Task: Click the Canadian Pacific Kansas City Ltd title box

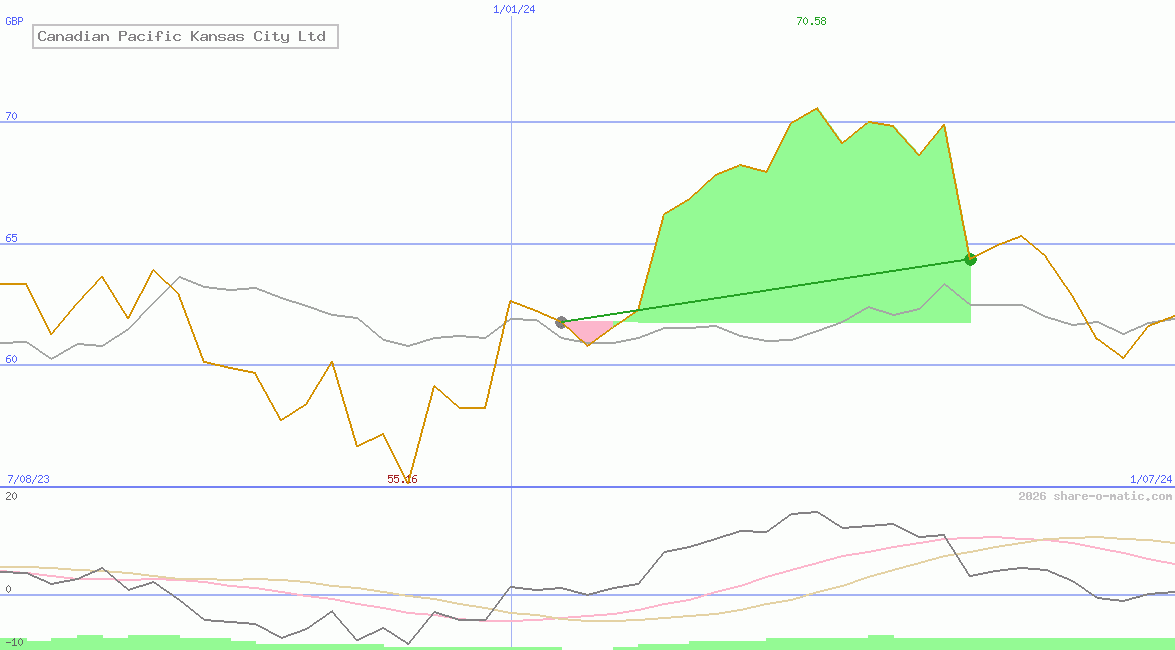Action: point(185,36)
